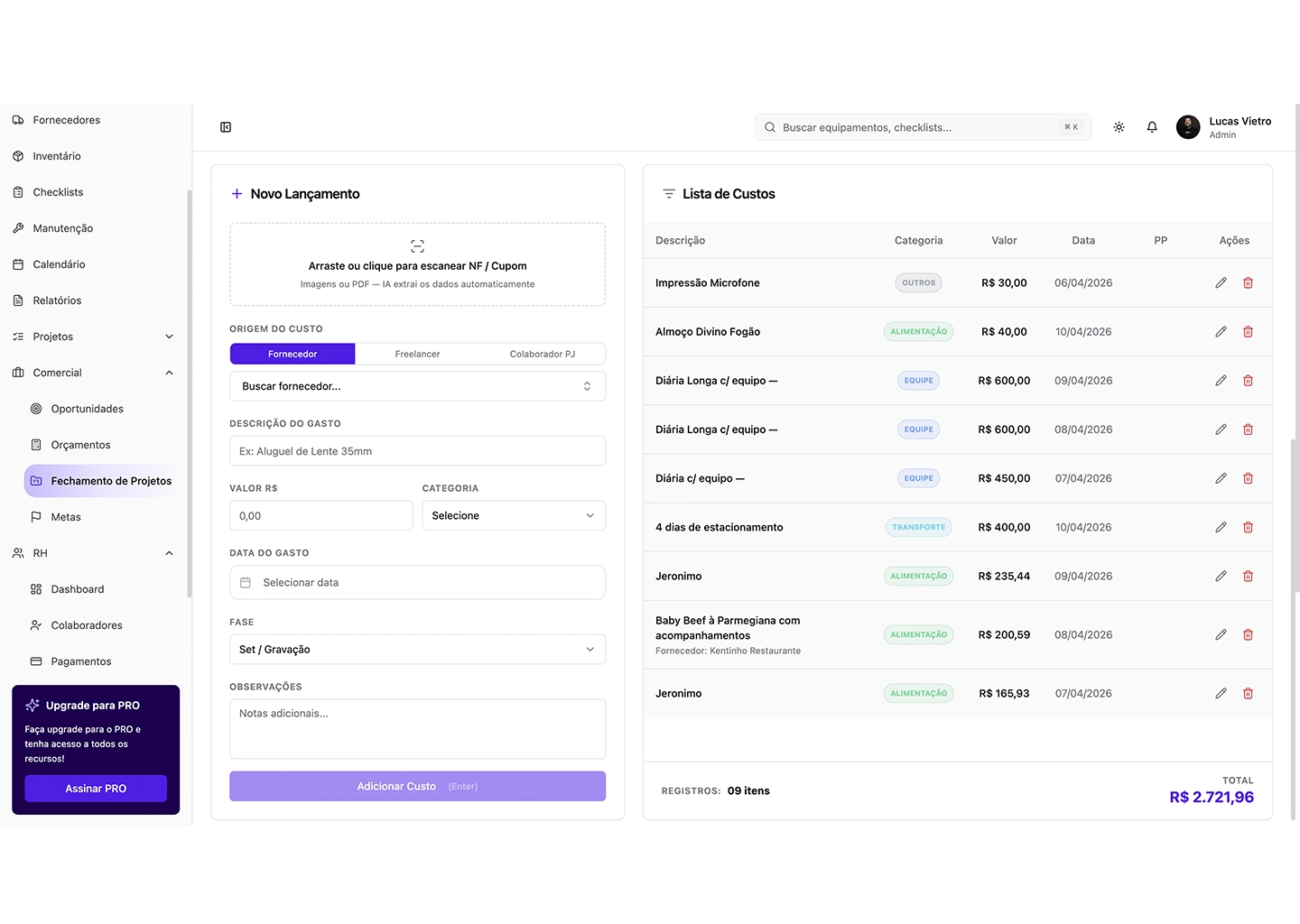Toggle light/dark theme sun icon
Viewport: 1300px width, 924px height.
click(x=1119, y=127)
